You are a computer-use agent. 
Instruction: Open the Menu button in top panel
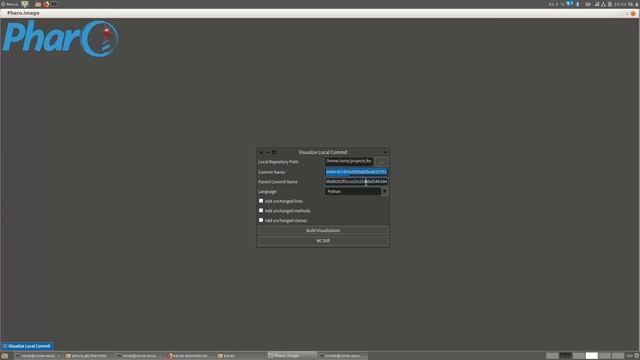pyautogui.click(x=9, y=4)
